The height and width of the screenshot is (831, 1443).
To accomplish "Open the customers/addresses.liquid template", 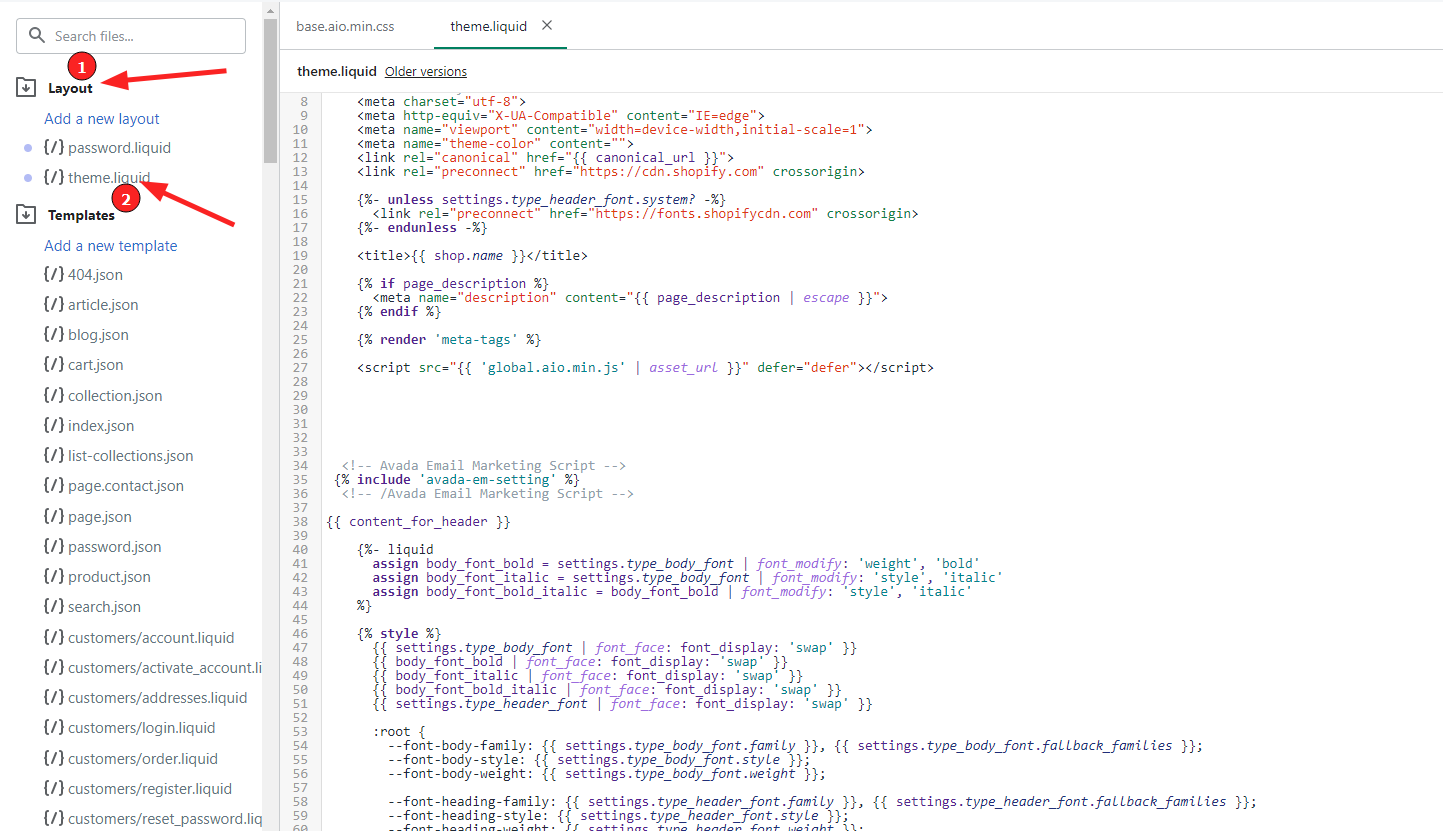I will [x=158, y=697].
